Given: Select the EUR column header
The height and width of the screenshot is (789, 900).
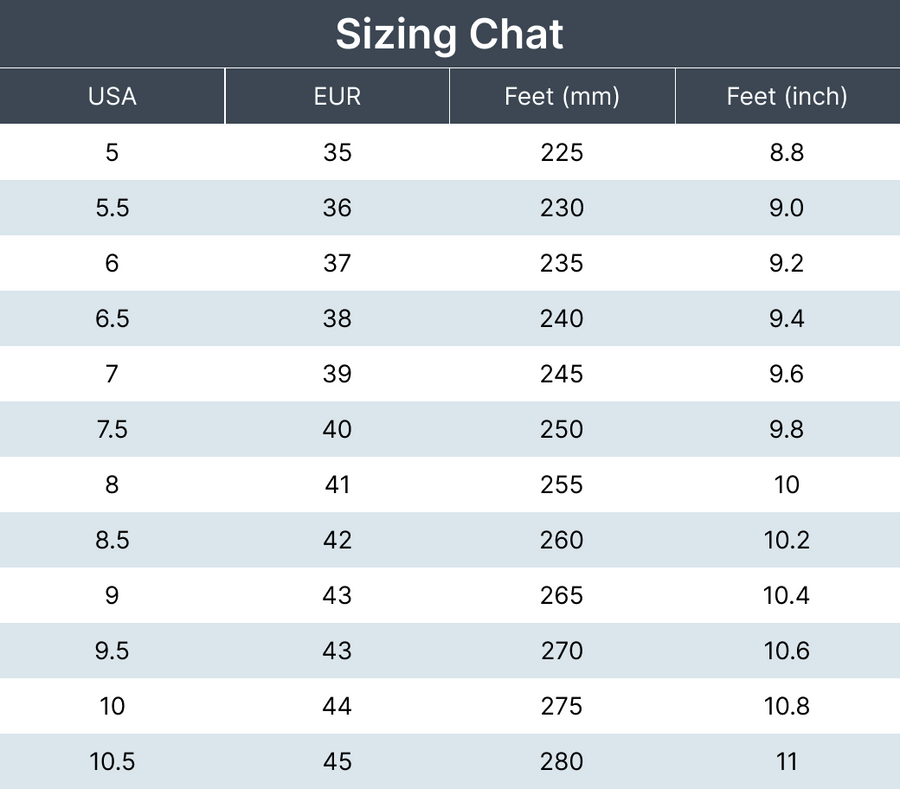Looking at the screenshot, I should [337, 96].
